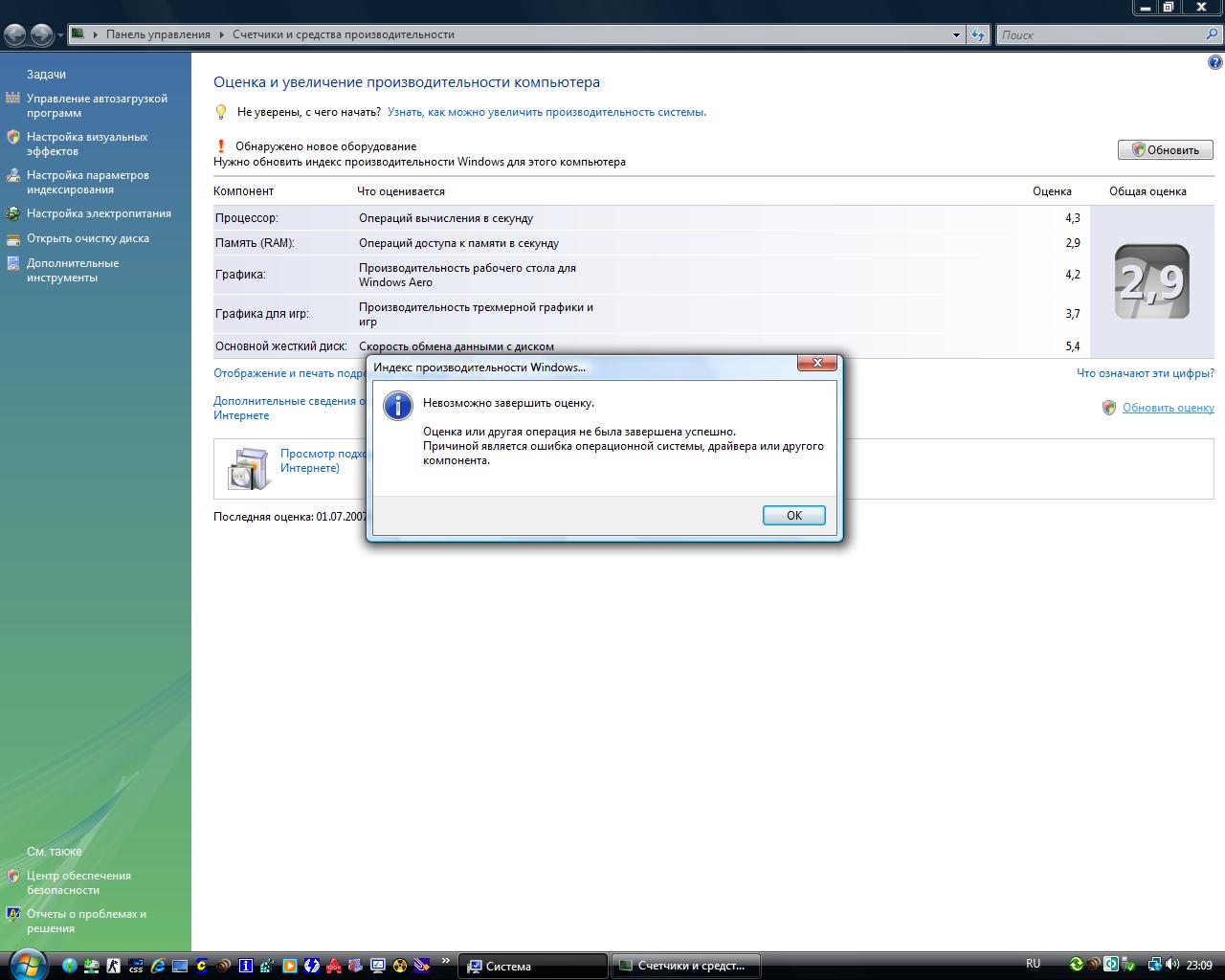Click OK in the error dialog
1225x980 pixels.
(793, 515)
